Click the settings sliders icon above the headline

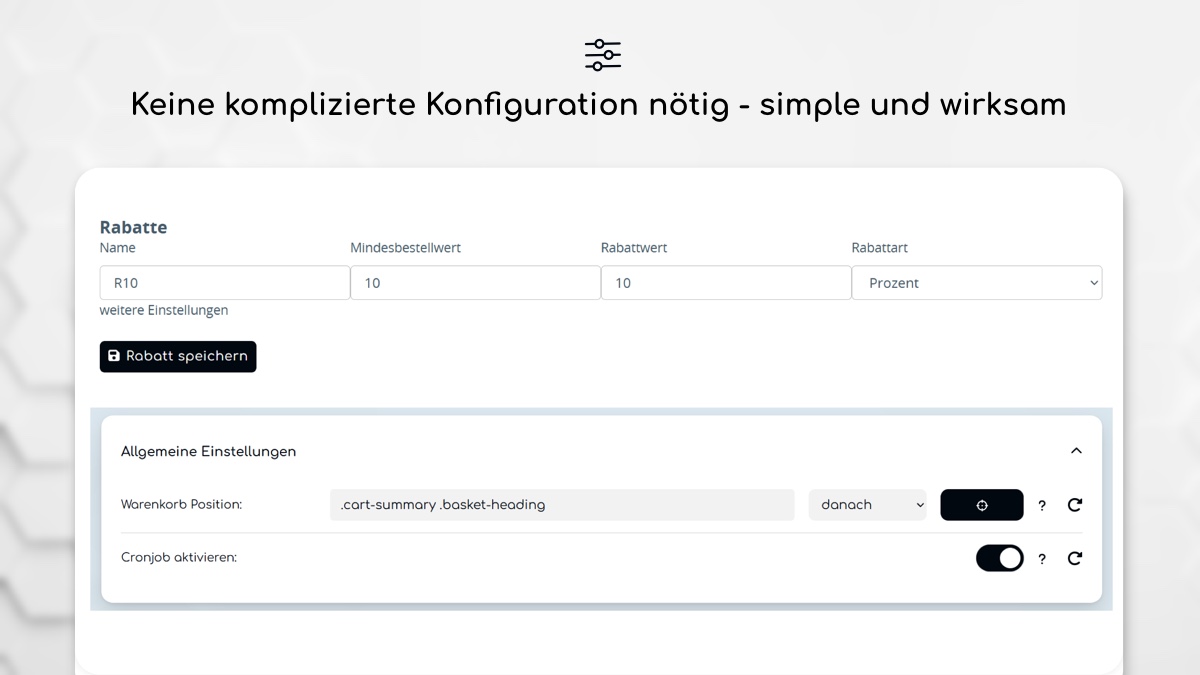click(x=602, y=55)
